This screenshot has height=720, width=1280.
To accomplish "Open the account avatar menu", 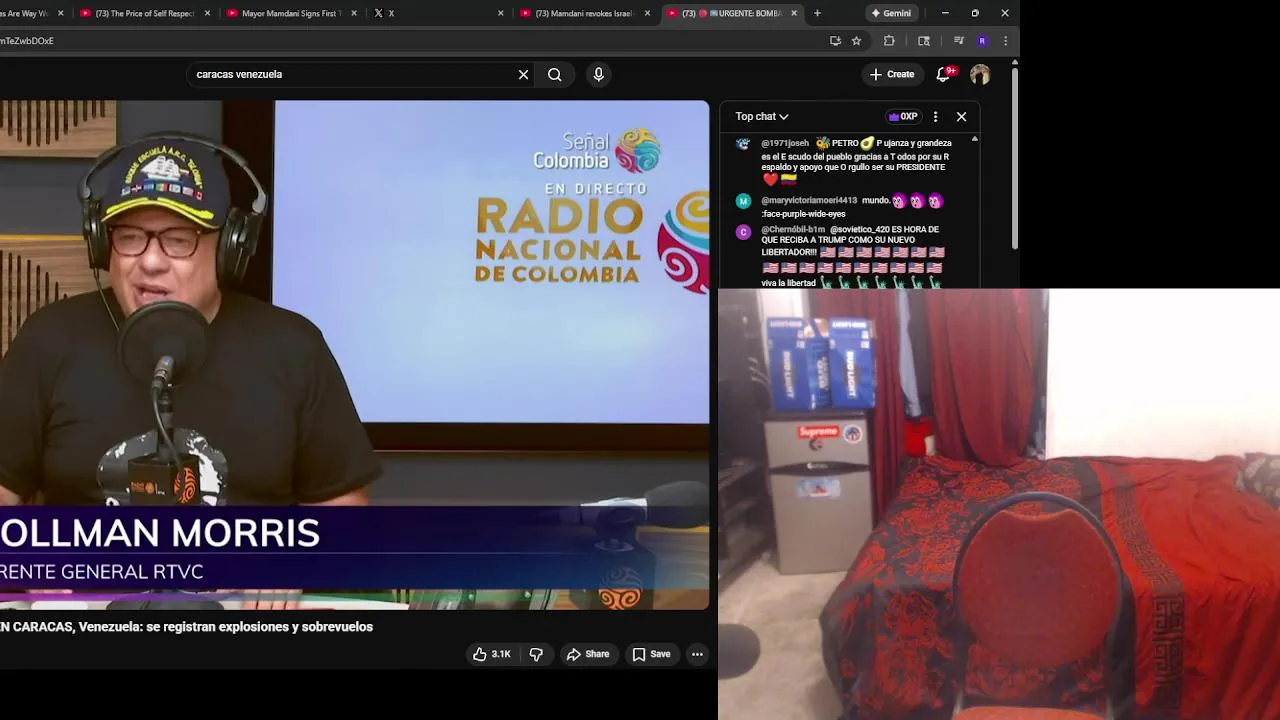I will click(x=980, y=74).
